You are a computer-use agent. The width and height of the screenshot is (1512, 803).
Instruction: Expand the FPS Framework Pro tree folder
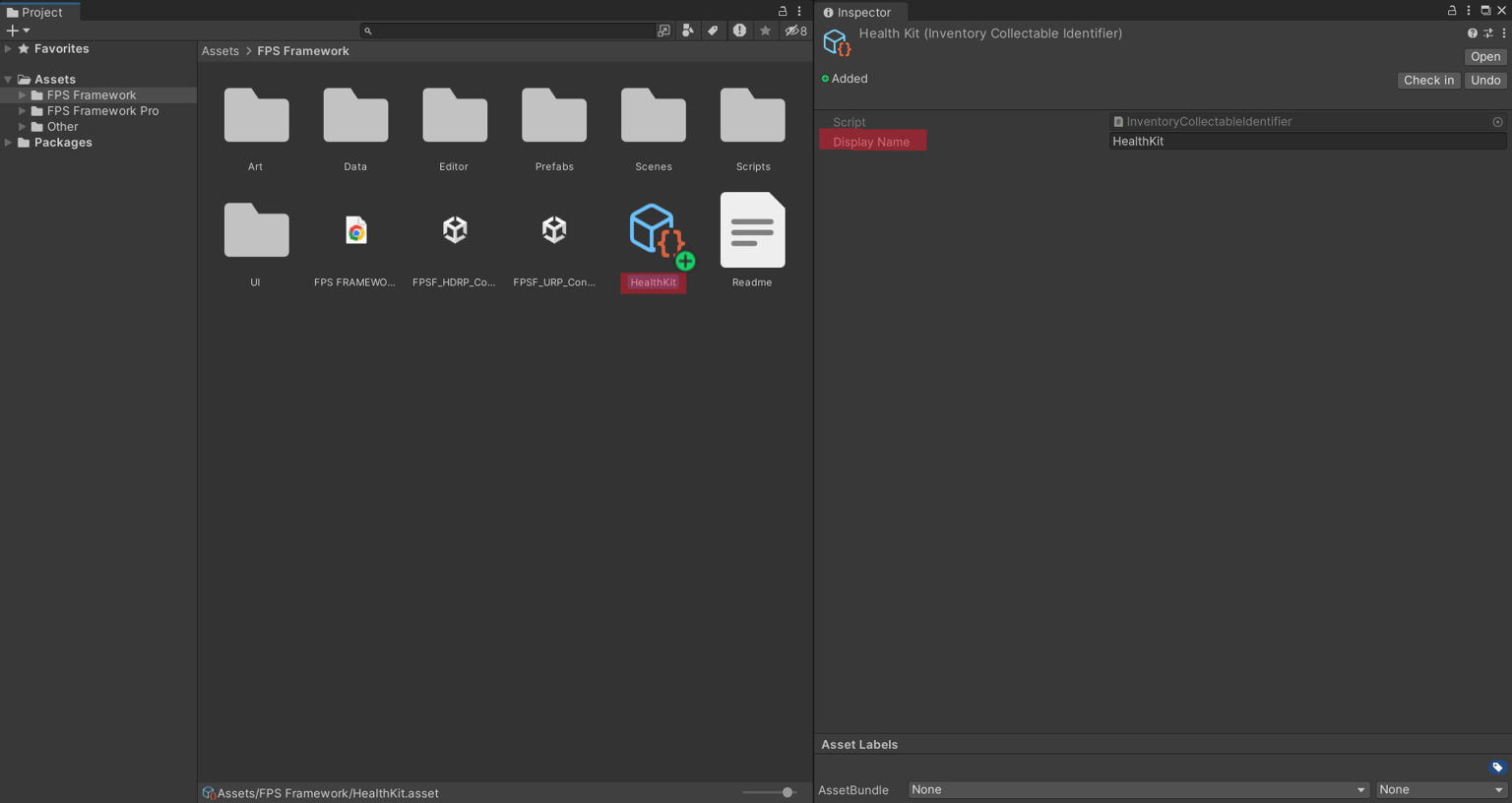pyautogui.click(x=22, y=111)
